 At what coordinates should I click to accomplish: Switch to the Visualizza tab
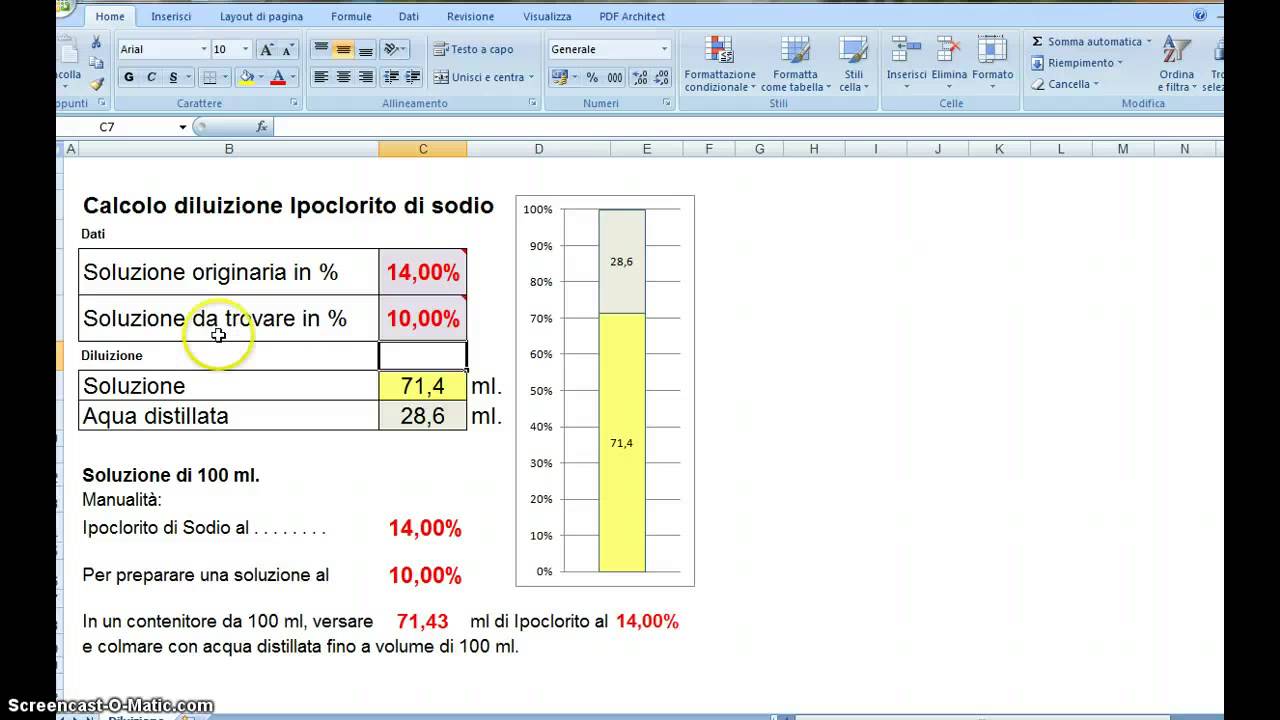pyautogui.click(x=547, y=16)
